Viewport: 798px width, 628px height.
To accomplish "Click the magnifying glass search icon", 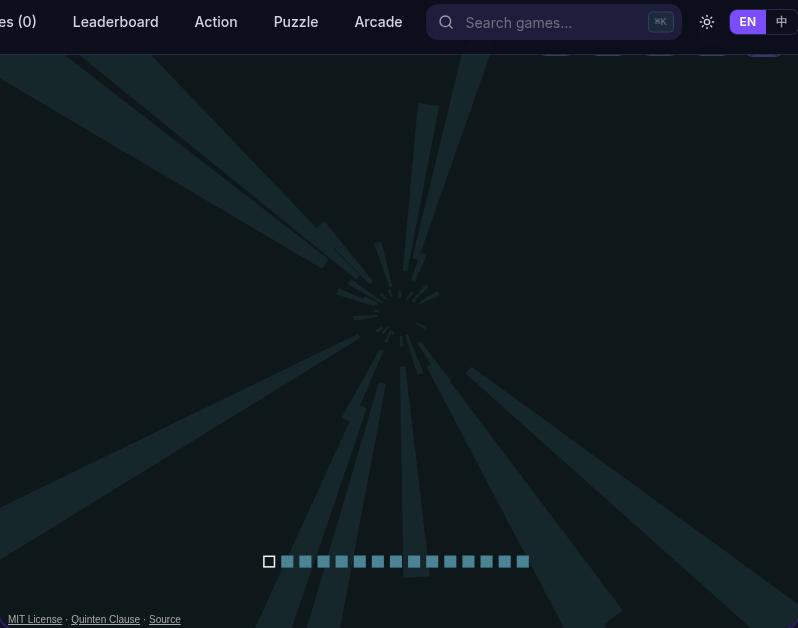I will (x=446, y=22).
